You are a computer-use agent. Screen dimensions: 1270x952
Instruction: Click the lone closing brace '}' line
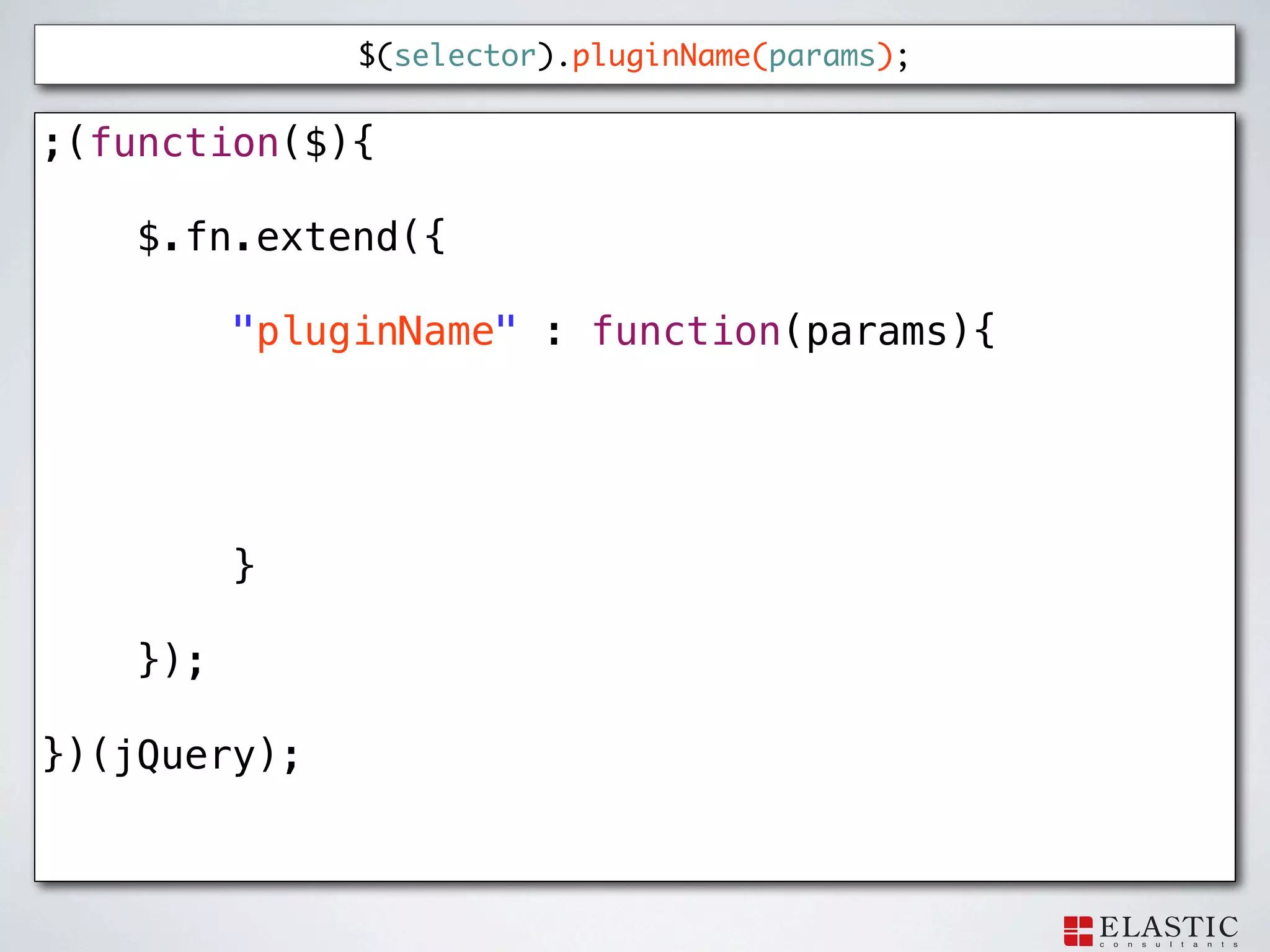pyautogui.click(x=244, y=566)
